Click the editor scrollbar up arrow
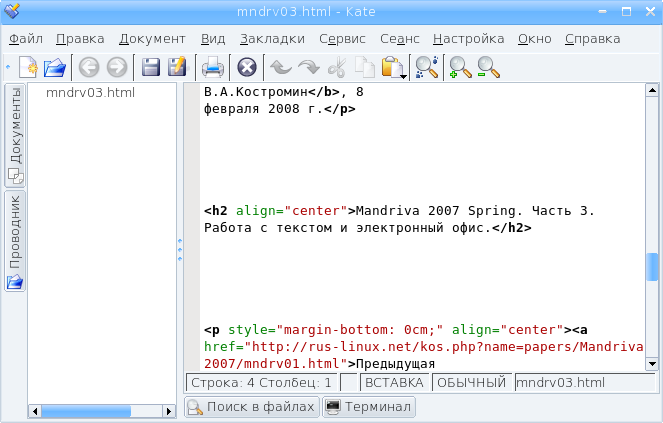Image resolution: width=663 pixels, height=423 pixels. click(x=652, y=90)
